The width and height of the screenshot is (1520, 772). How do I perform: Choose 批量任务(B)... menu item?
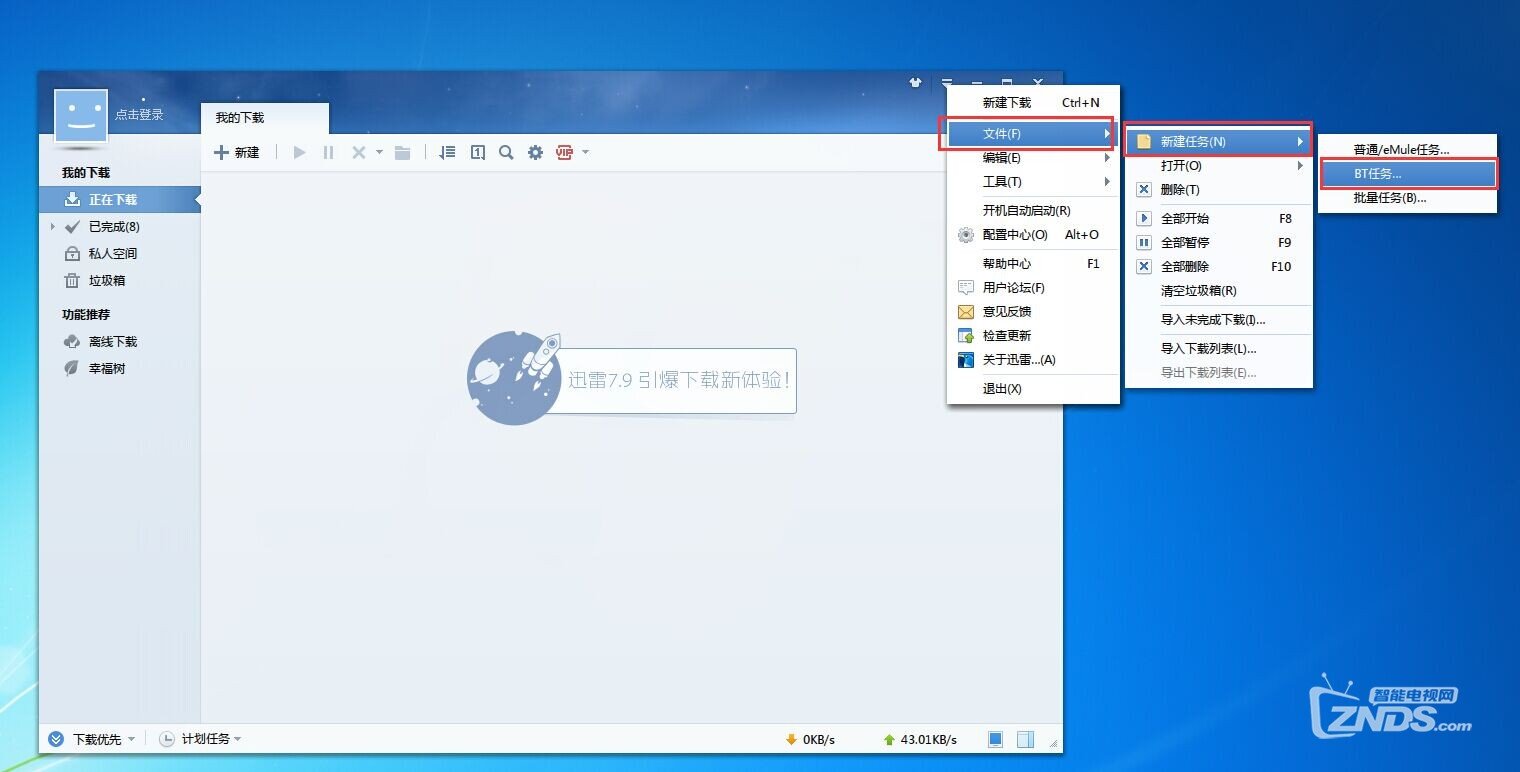1407,198
